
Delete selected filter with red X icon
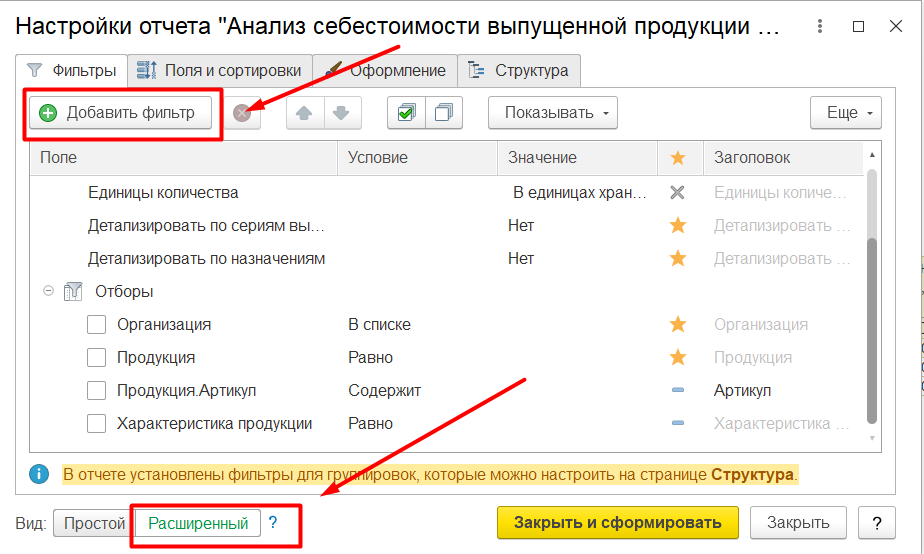coord(242,113)
